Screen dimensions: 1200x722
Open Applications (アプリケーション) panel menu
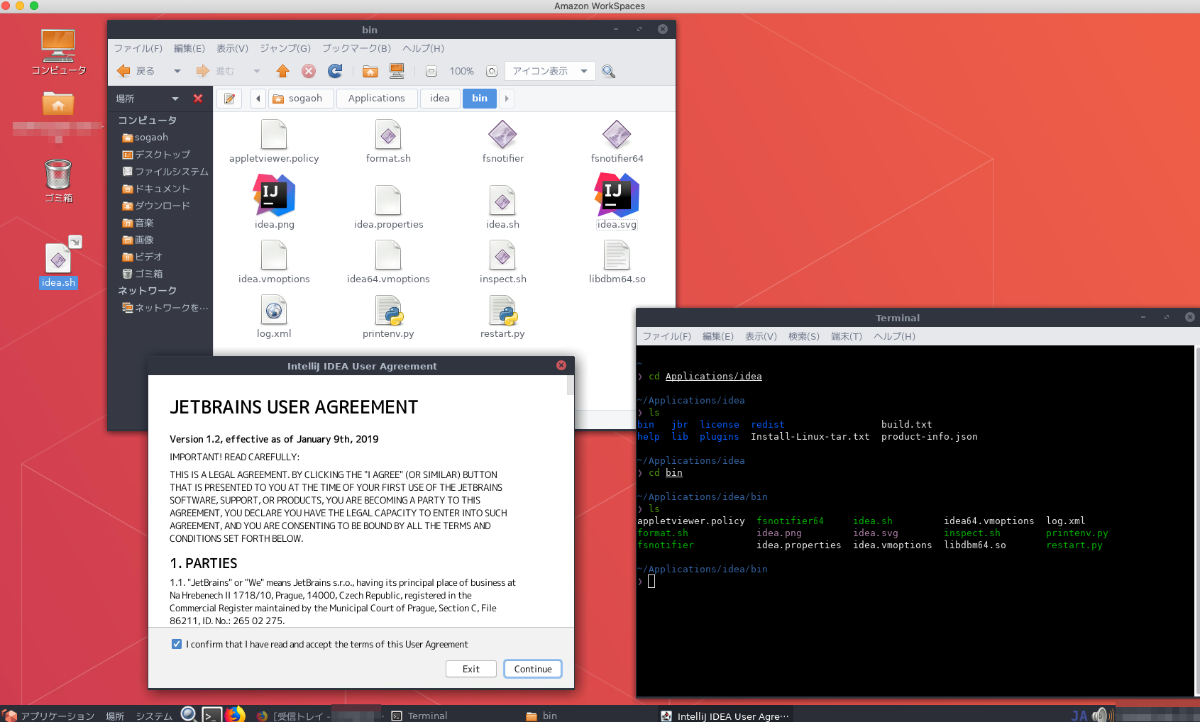pos(49,715)
